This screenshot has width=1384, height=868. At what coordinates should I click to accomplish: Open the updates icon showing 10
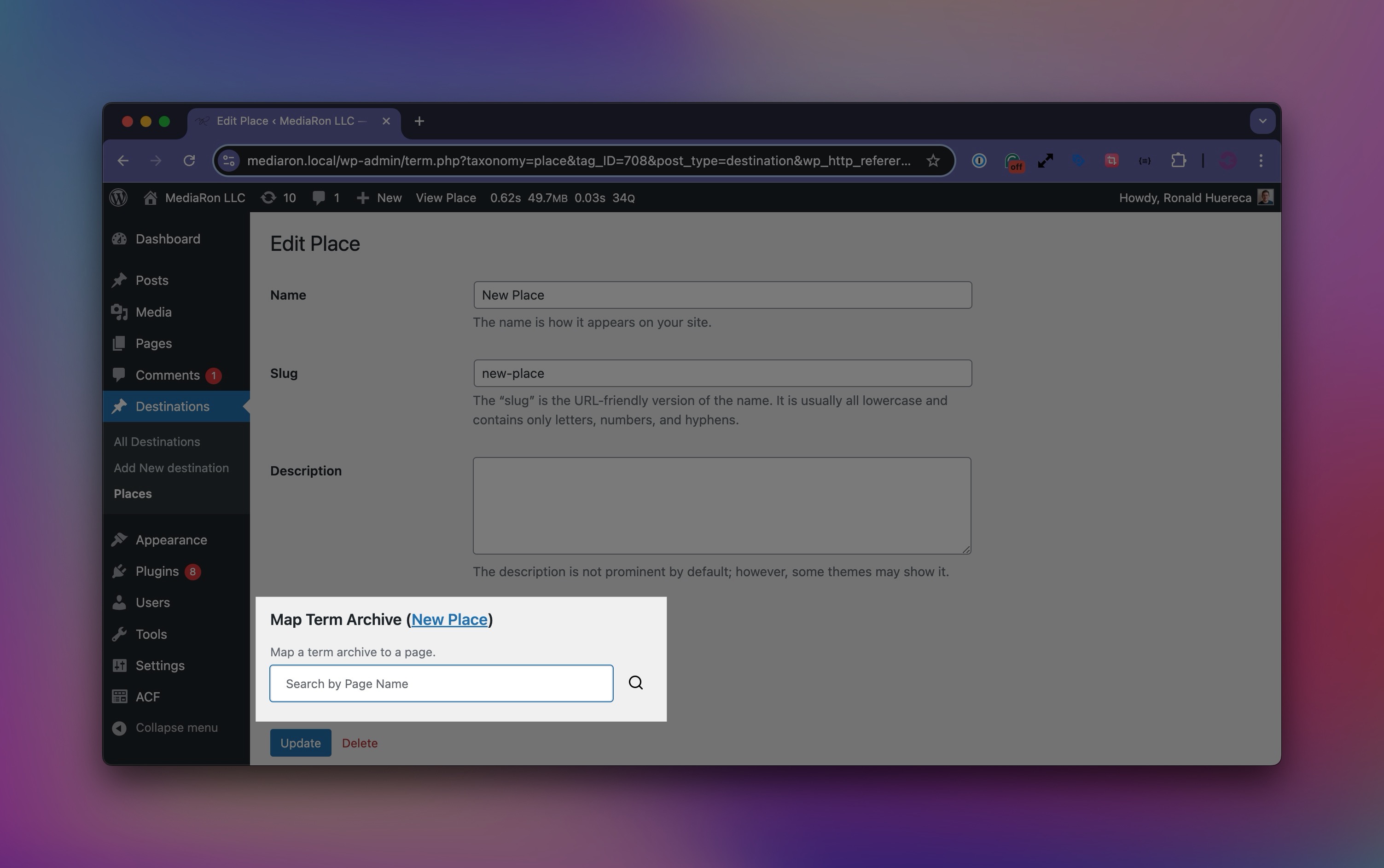pos(278,197)
